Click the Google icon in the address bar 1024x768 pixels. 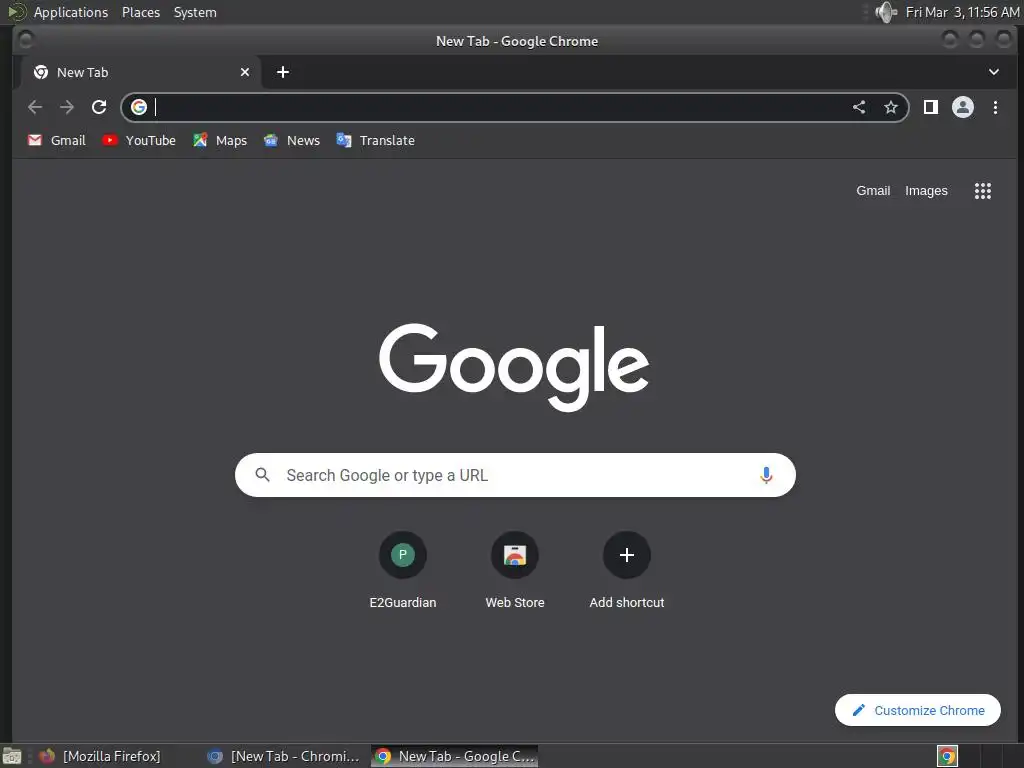tap(138, 107)
